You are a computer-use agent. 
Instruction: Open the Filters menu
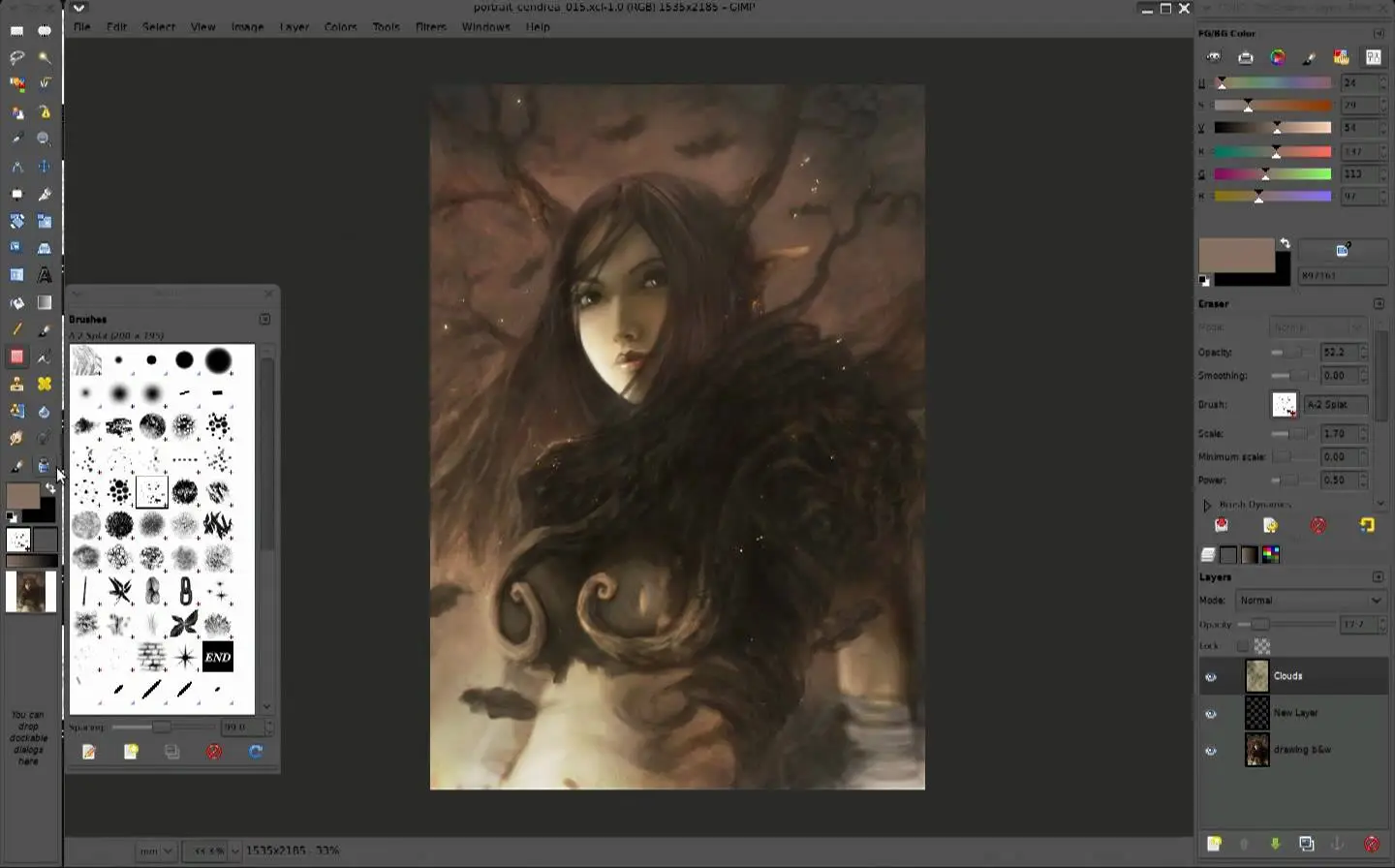tap(431, 27)
